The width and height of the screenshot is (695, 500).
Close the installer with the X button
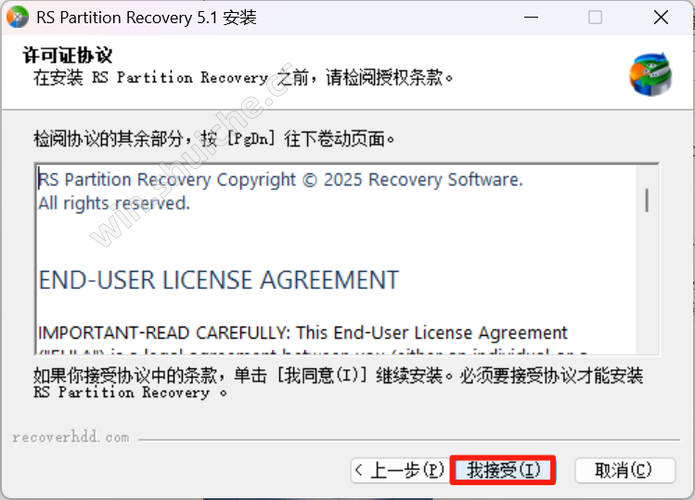(x=661, y=17)
